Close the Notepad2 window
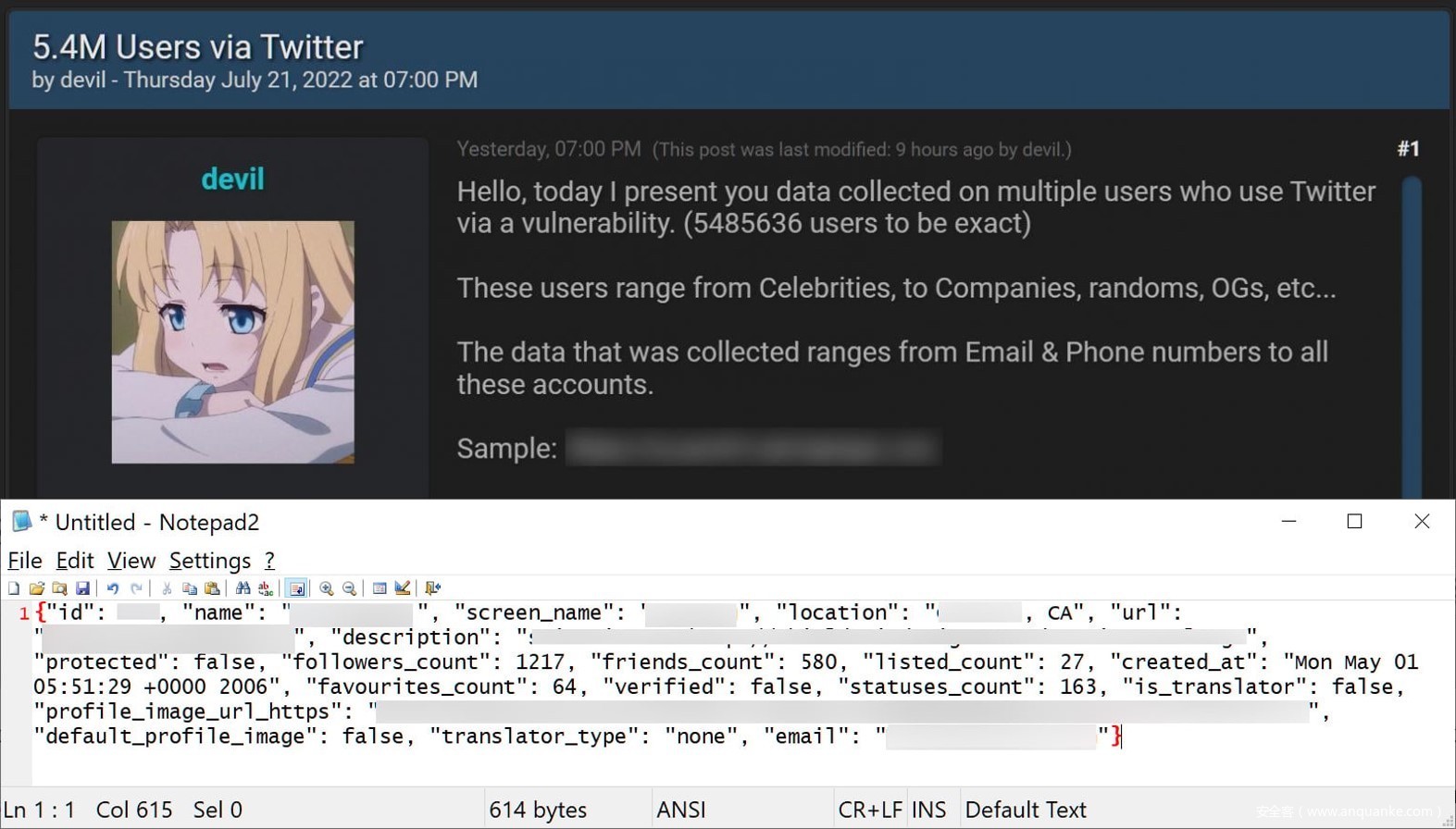The height and width of the screenshot is (829, 1456). (x=1423, y=522)
